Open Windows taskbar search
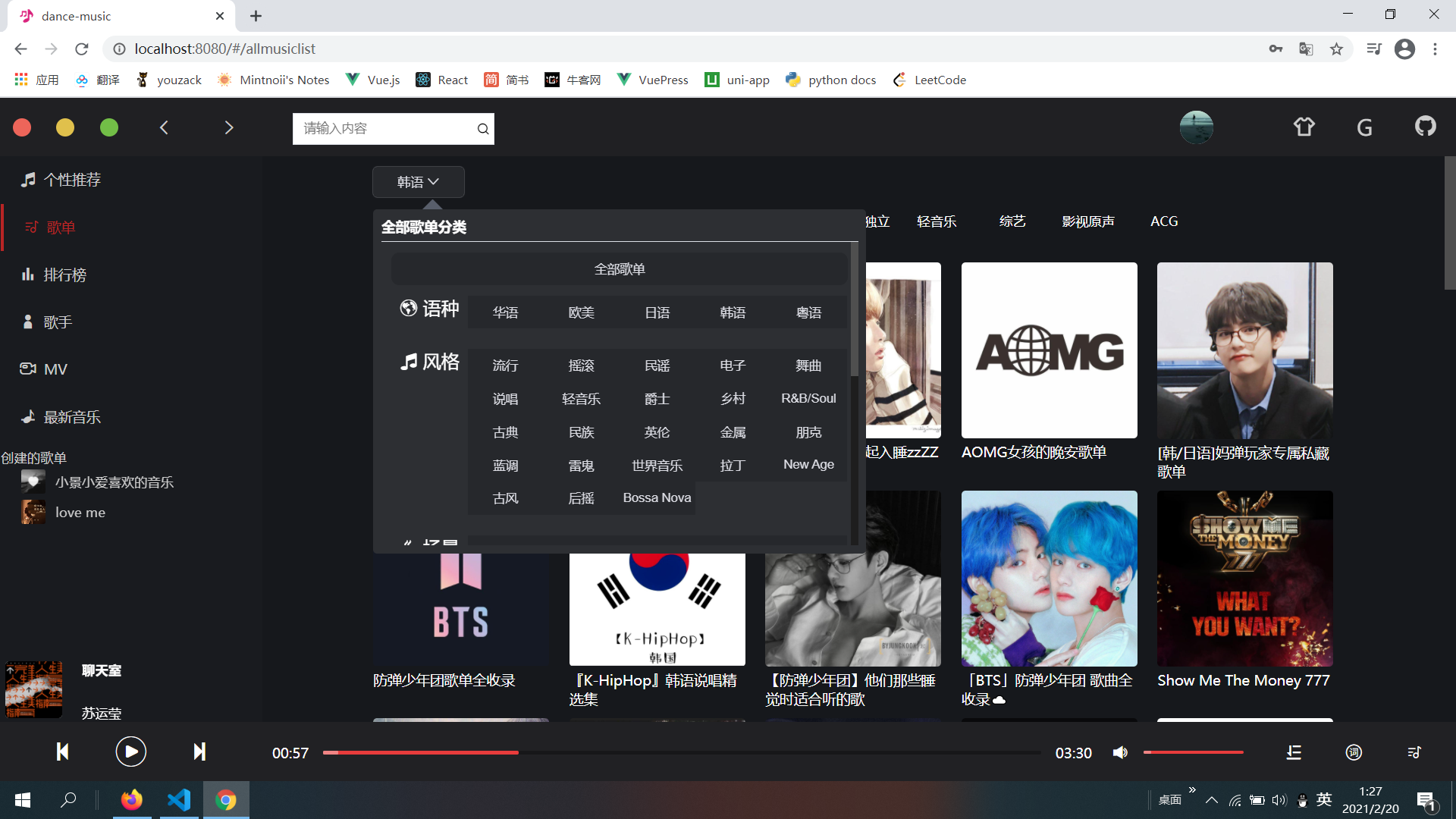Image resolution: width=1456 pixels, height=819 pixels. pos(68,800)
